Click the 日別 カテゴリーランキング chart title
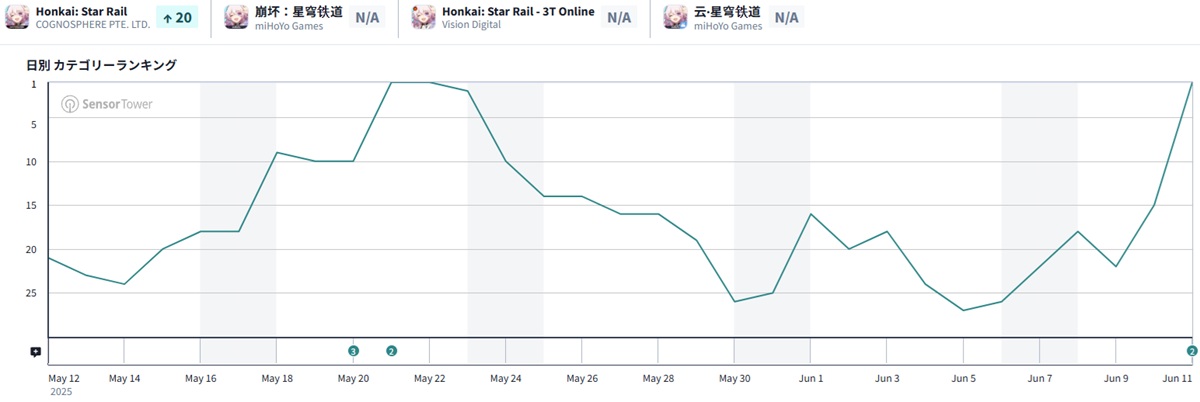 [x=101, y=65]
